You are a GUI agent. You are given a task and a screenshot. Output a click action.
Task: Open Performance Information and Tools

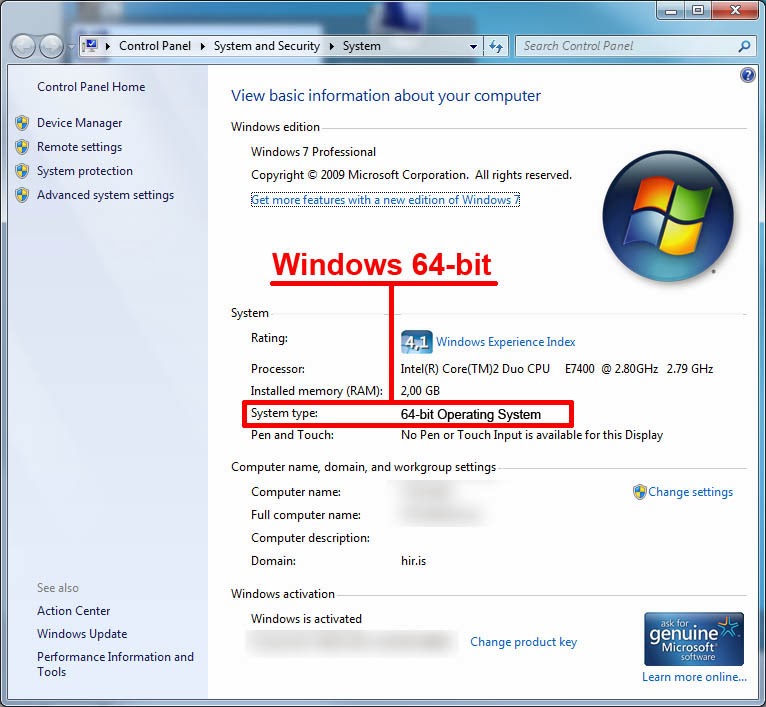click(115, 664)
